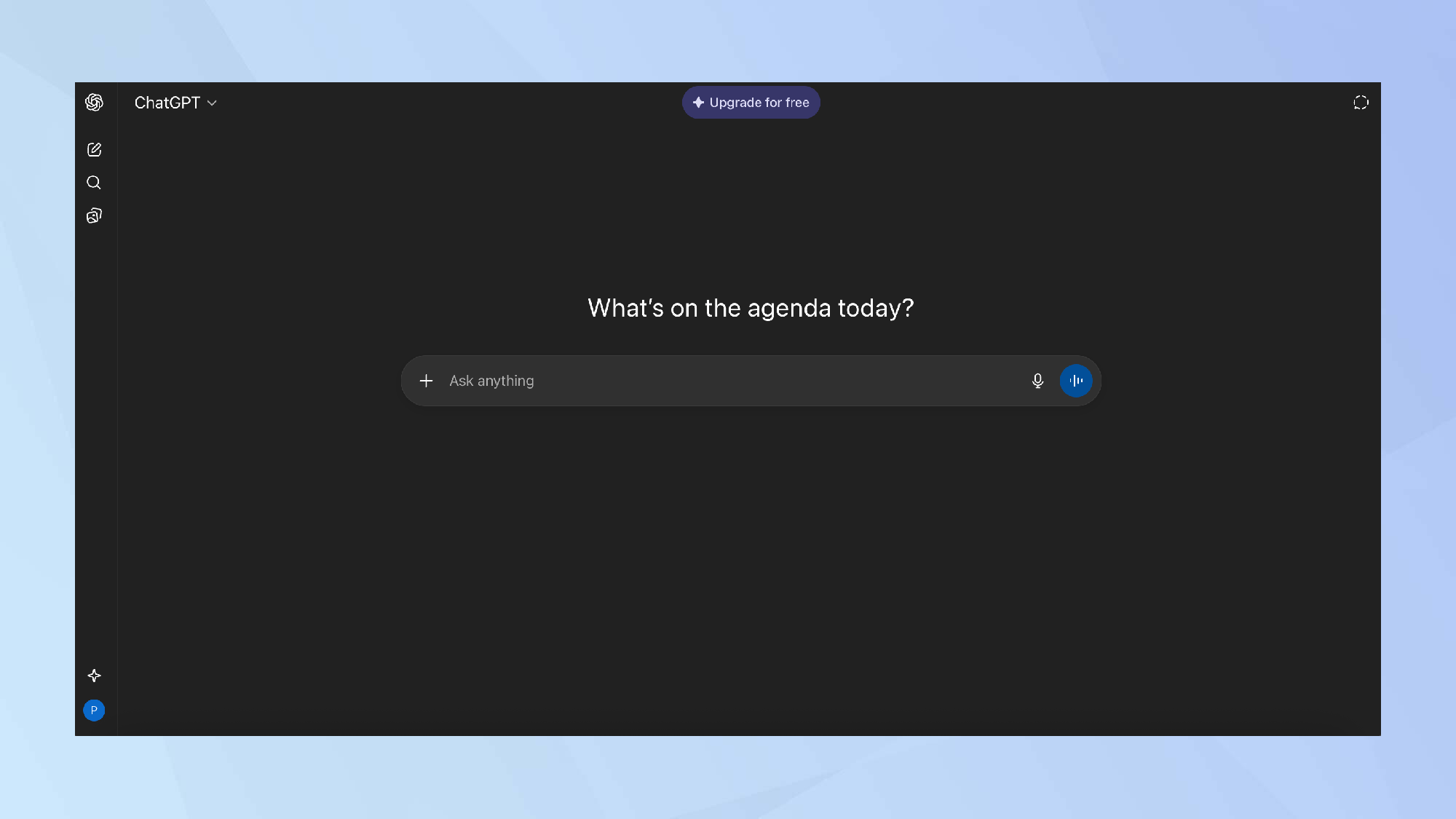Open the profile menu via the P avatar
Screen dimensions: 1456x819
[x=94, y=711]
